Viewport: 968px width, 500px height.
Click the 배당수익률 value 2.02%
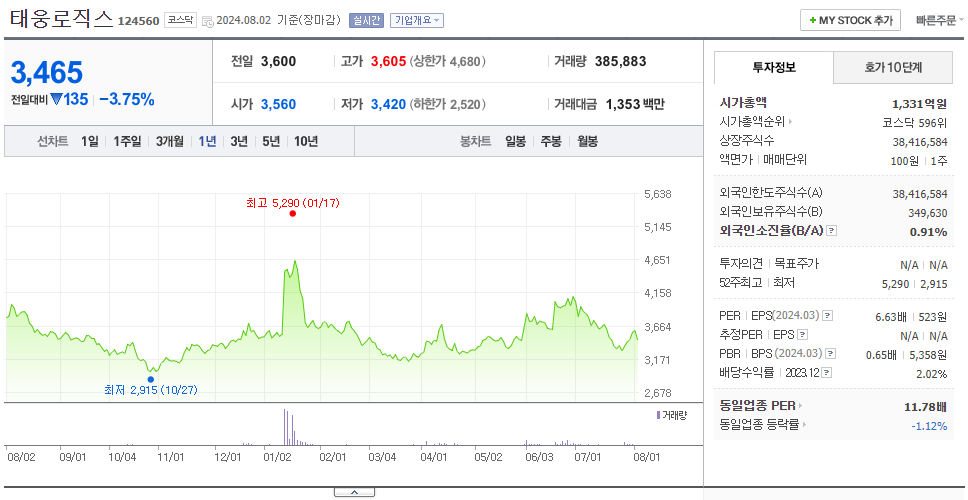pyautogui.click(x=932, y=373)
